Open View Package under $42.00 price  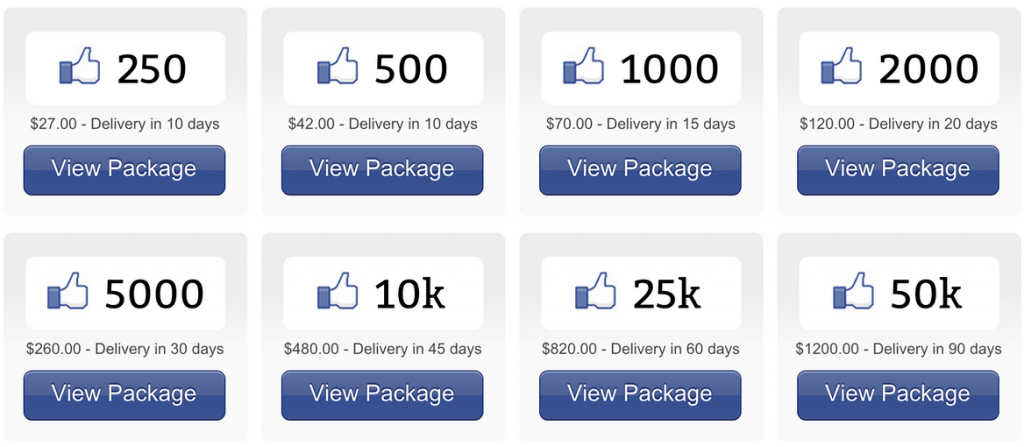[x=382, y=170]
